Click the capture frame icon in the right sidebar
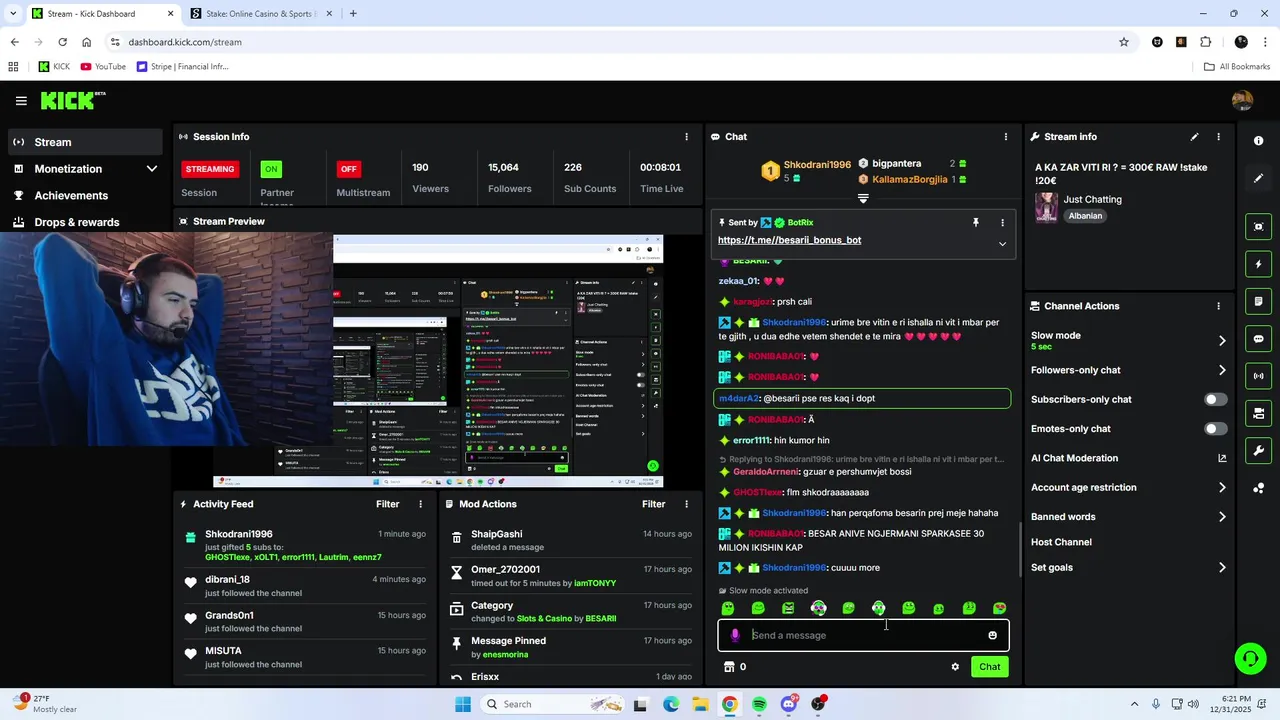1280x720 pixels. 1258,227
